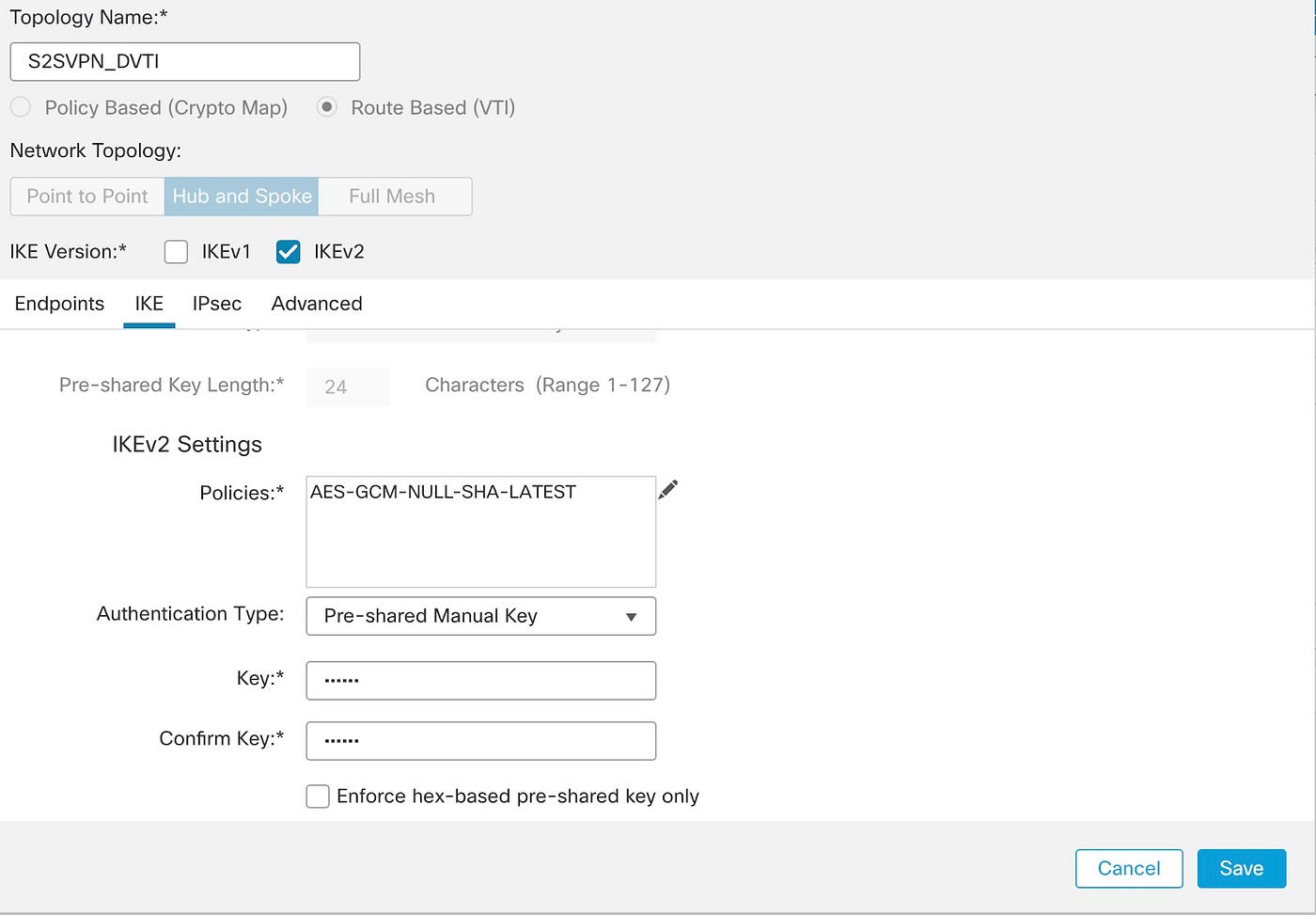Viewport: 1316px width, 915px height.
Task: Expand the Pre-shared Manual Key selector arrow
Action: pos(632,616)
